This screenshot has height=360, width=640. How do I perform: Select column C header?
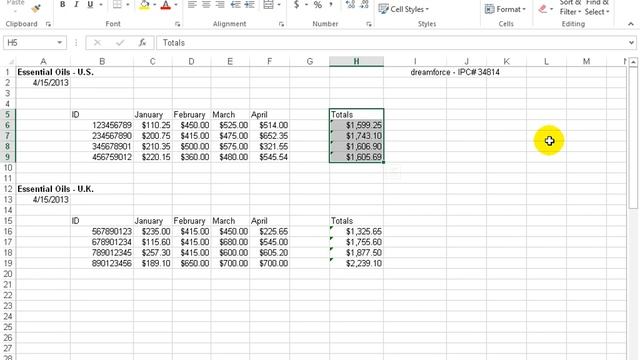153,62
